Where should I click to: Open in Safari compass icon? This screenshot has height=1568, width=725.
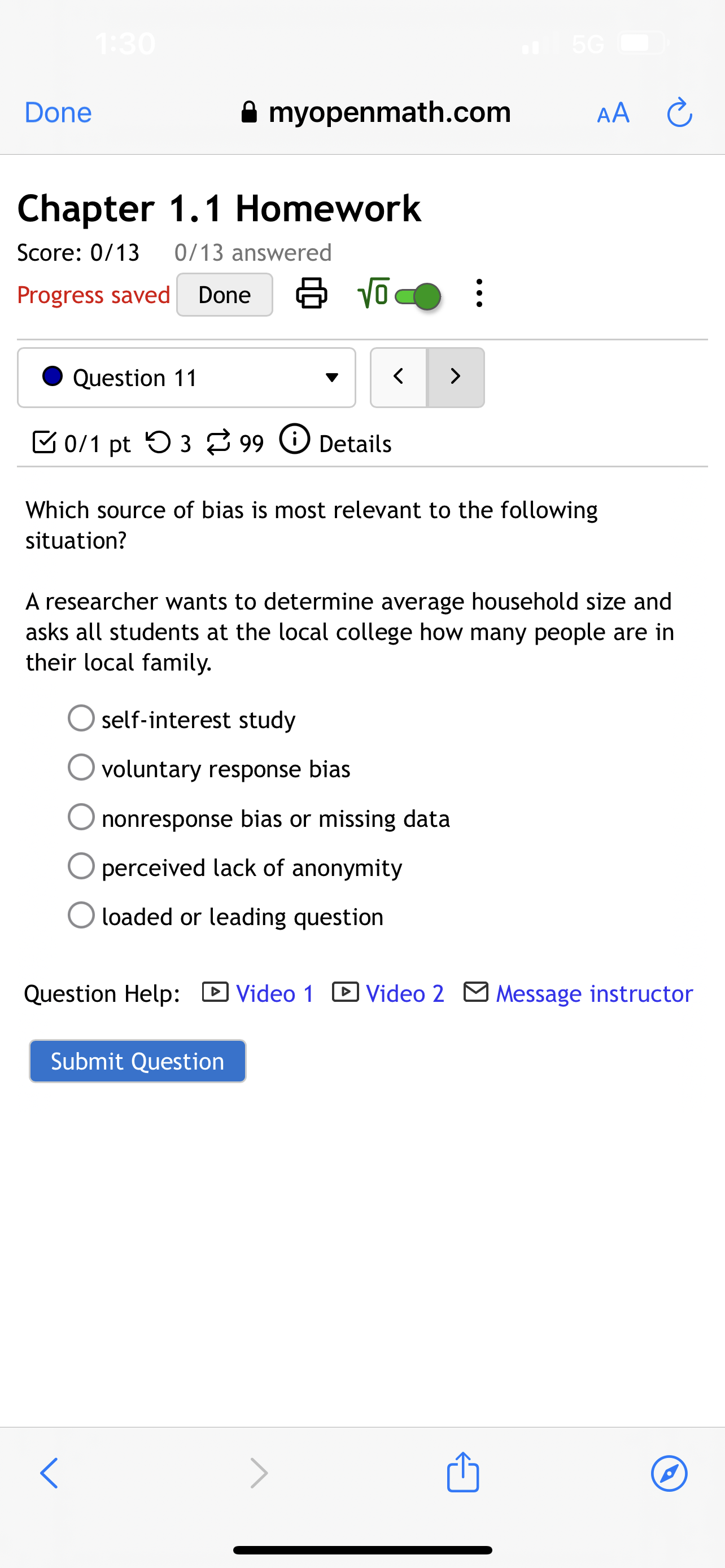coord(669,1474)
